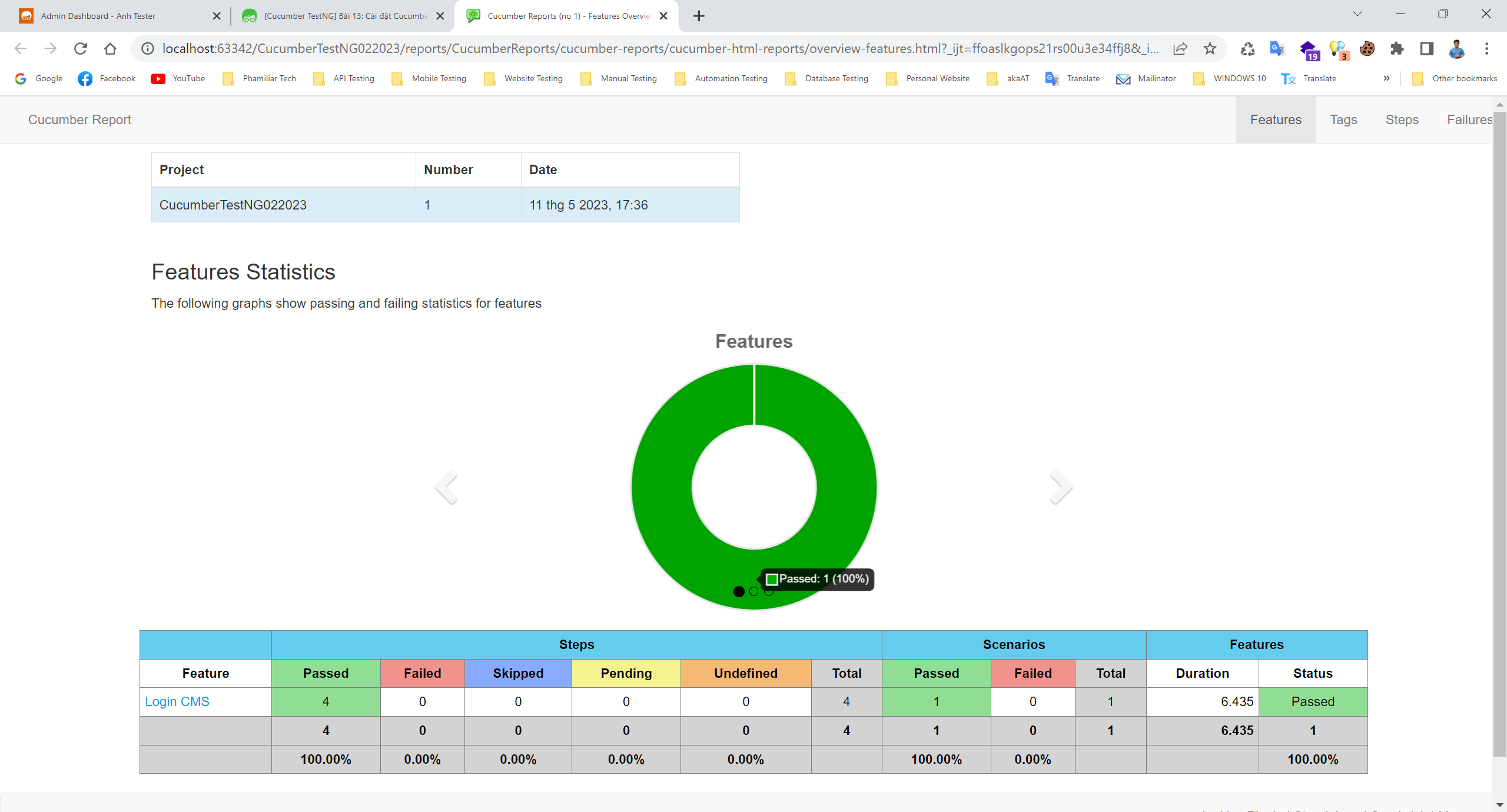This screenshot has height=812, width=1507.
Task: Click the green Passed status cell
Action: (x=1313, y=701)
